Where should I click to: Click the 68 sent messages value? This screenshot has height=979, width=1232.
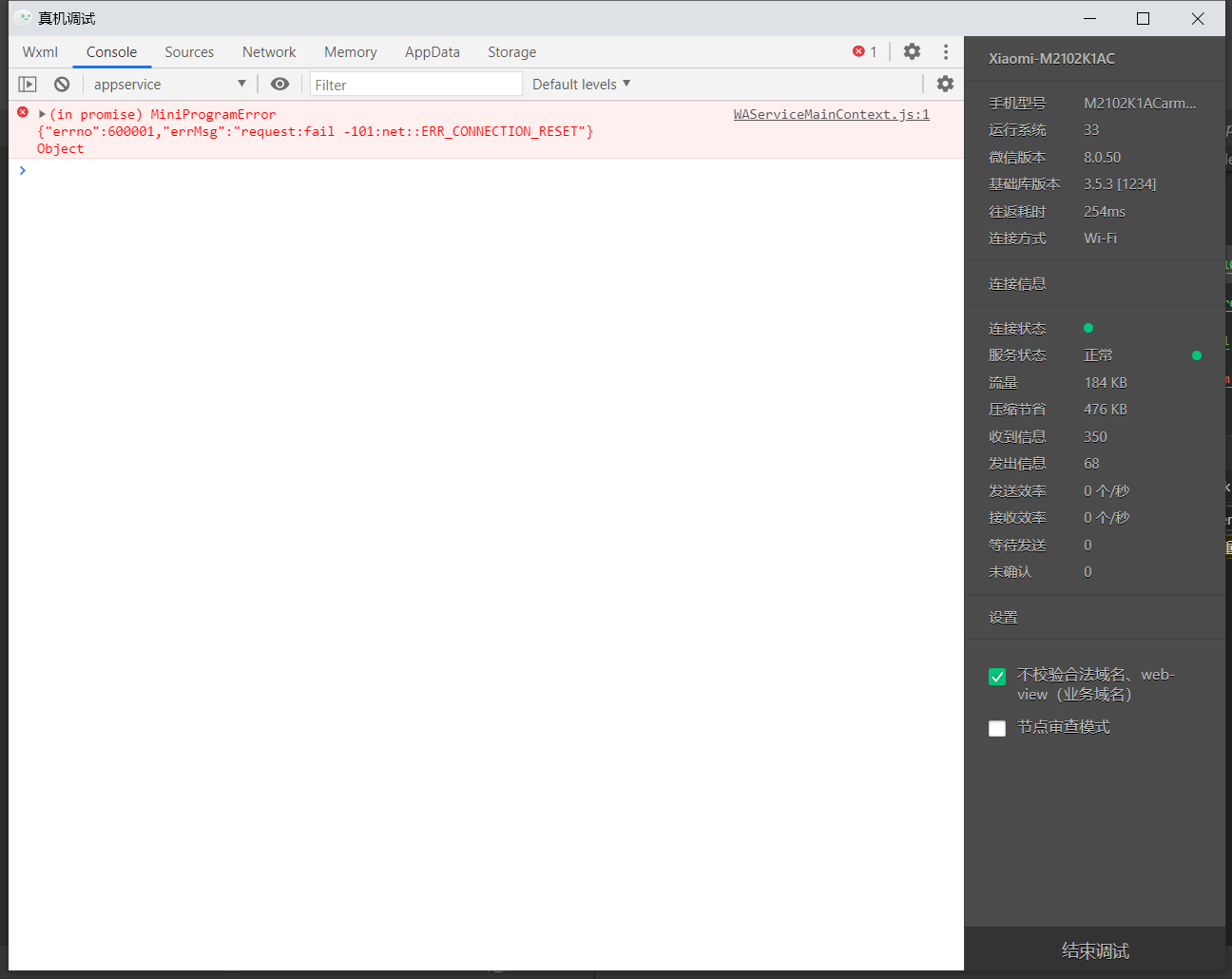pyautogui.click(x=1091, y=463)
